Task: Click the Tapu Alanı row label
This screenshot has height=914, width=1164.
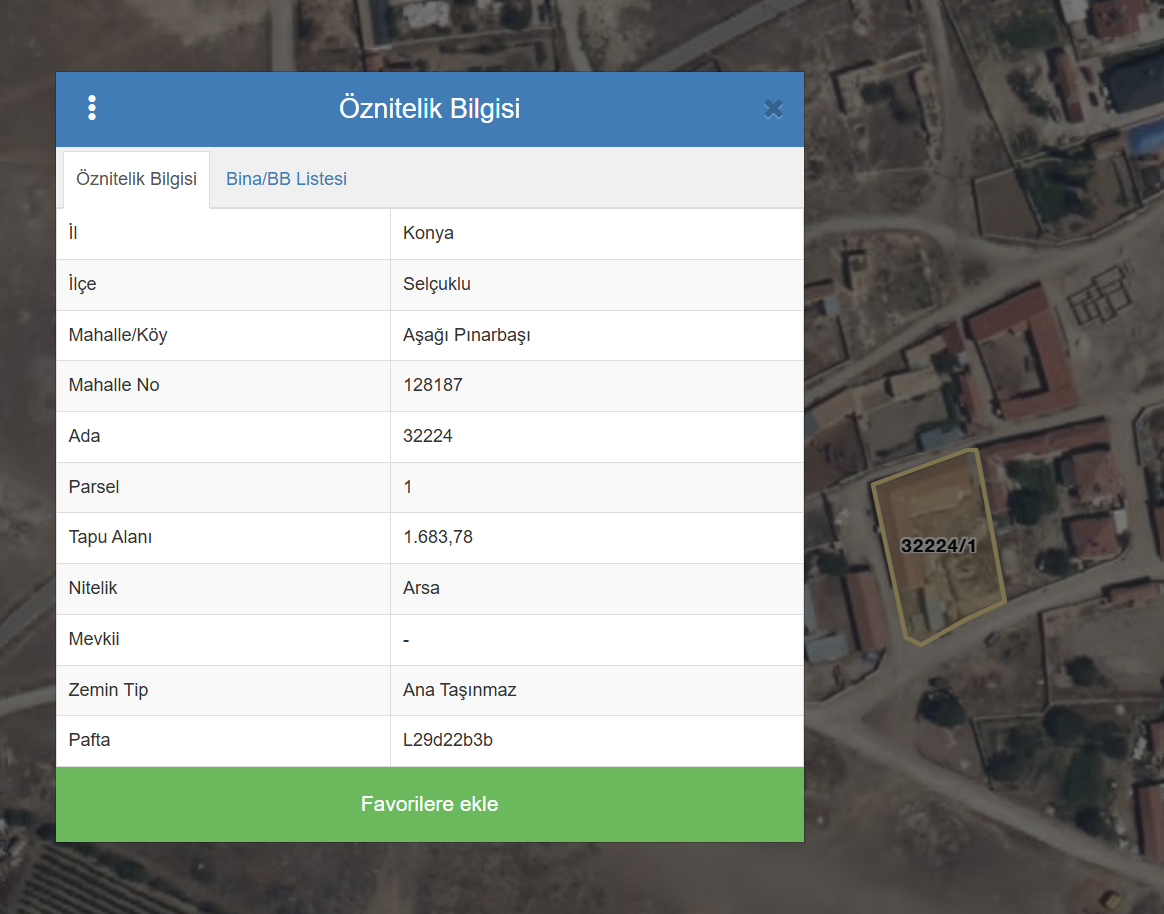Action: (110, 537)
